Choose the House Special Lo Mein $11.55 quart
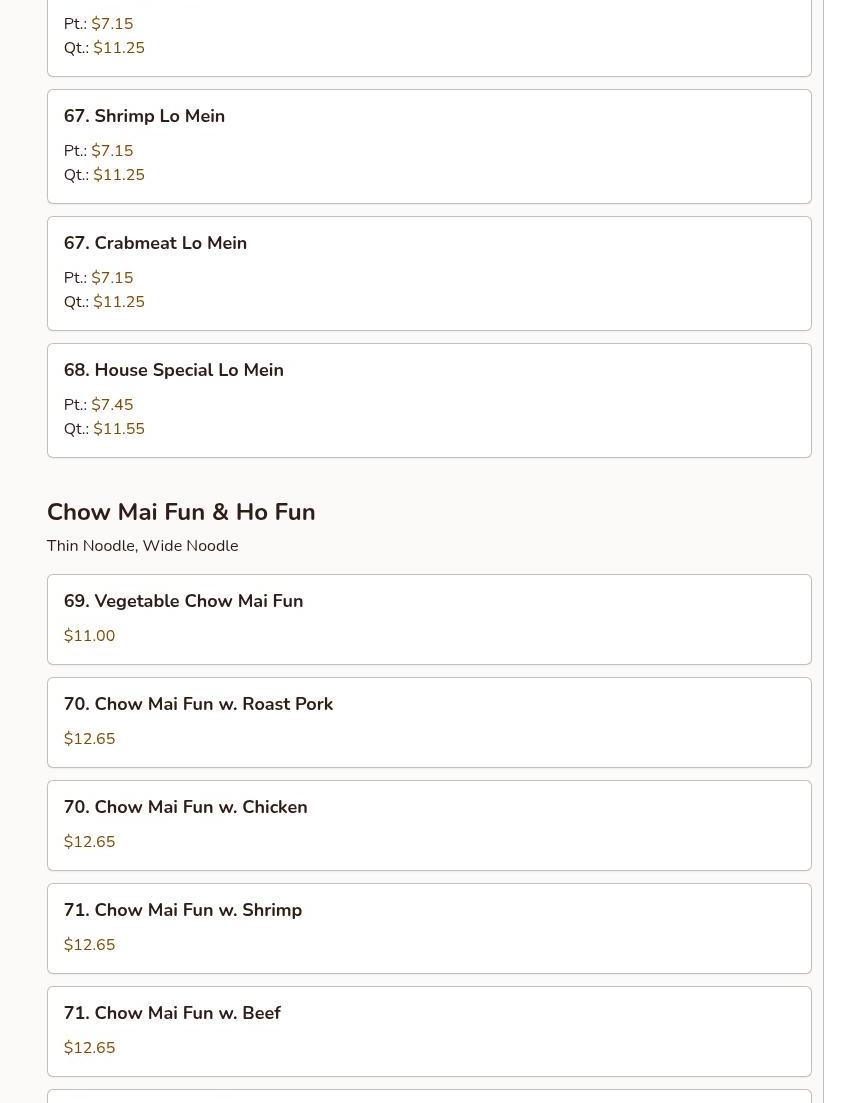Screen dimensions: 844x1103 119,429
